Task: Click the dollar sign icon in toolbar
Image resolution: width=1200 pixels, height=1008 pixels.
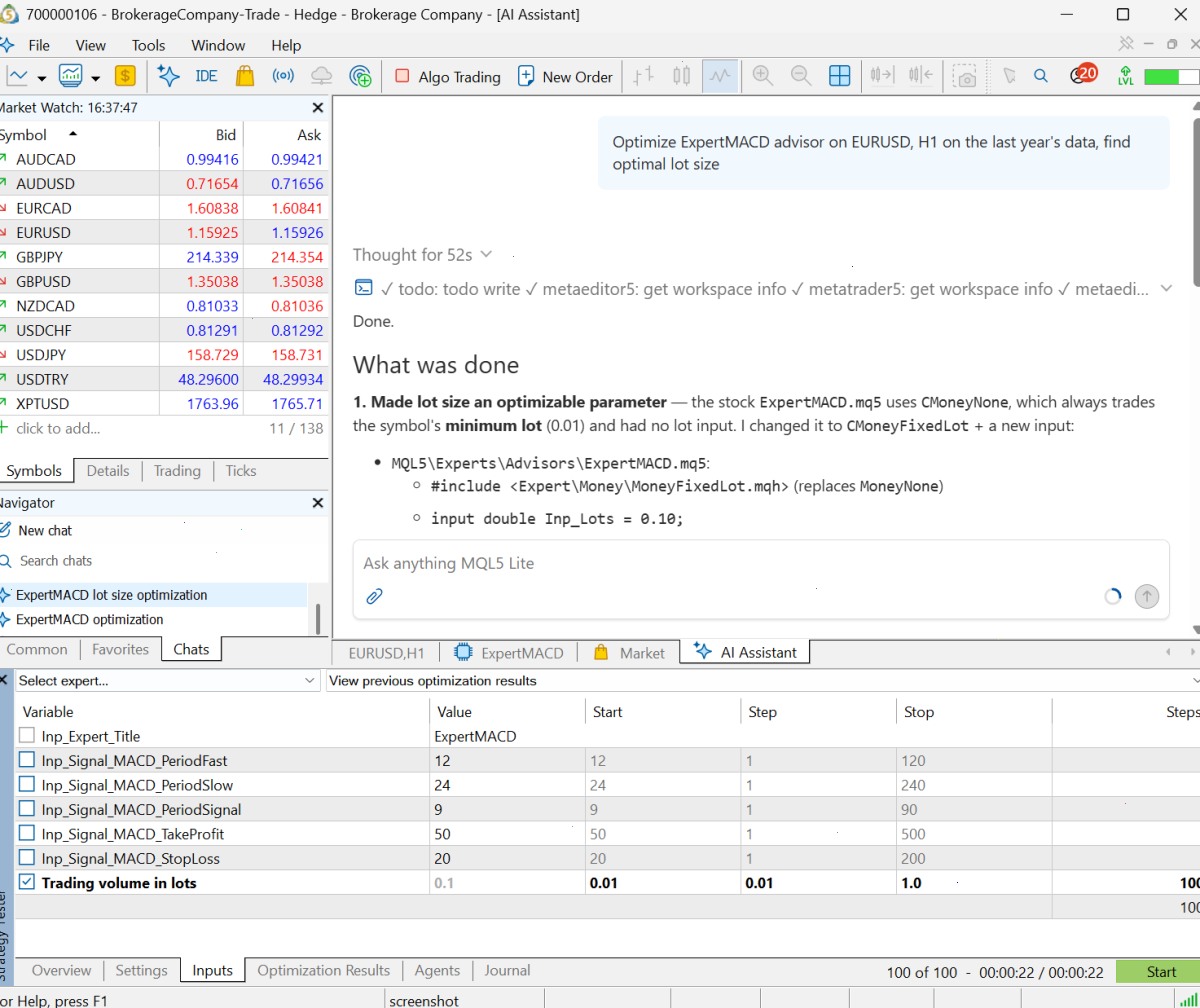Action: point(125,76)
